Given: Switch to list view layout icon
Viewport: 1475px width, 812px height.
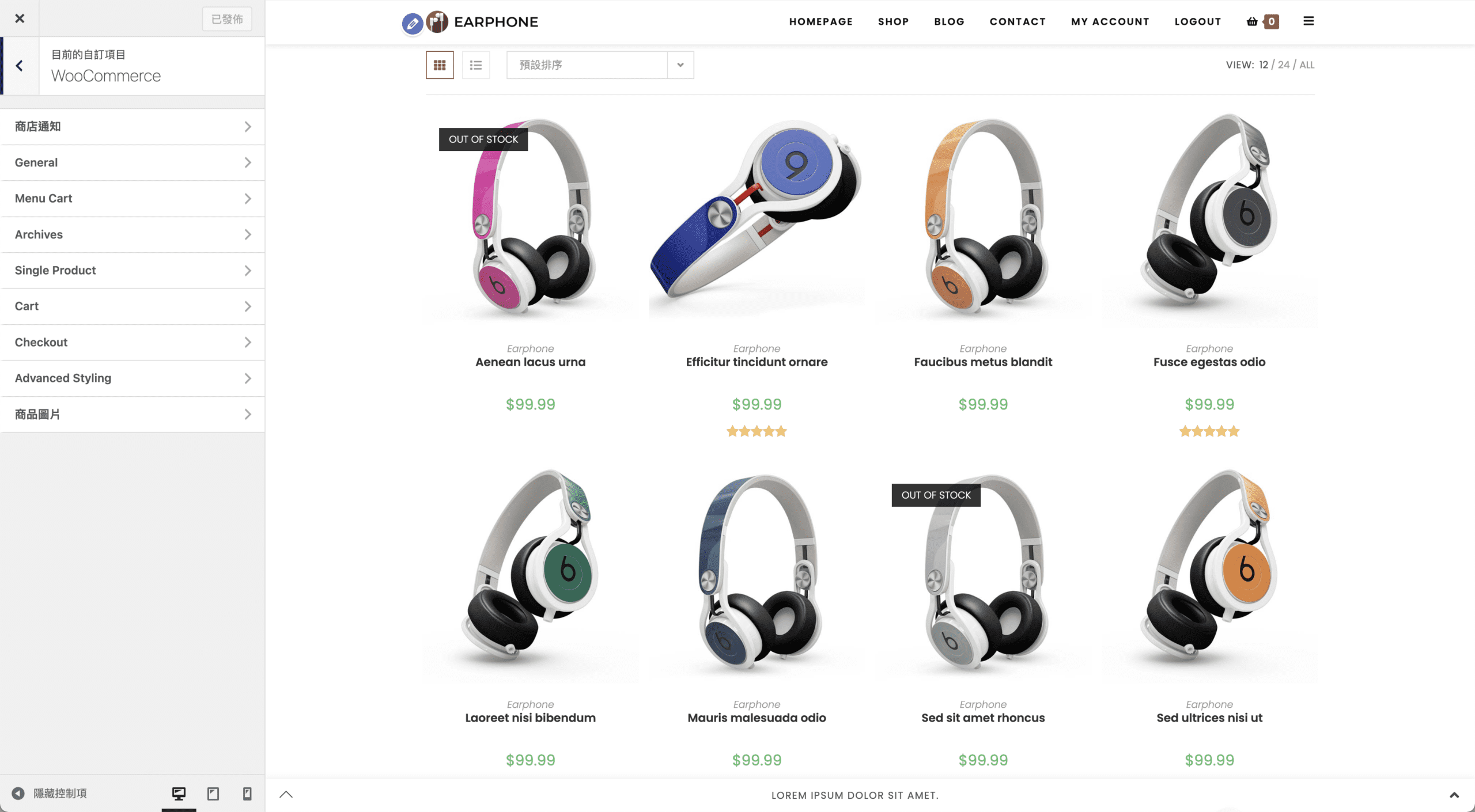Looking at the screenshot, I should pyautogui.click(x=476, y=65).
